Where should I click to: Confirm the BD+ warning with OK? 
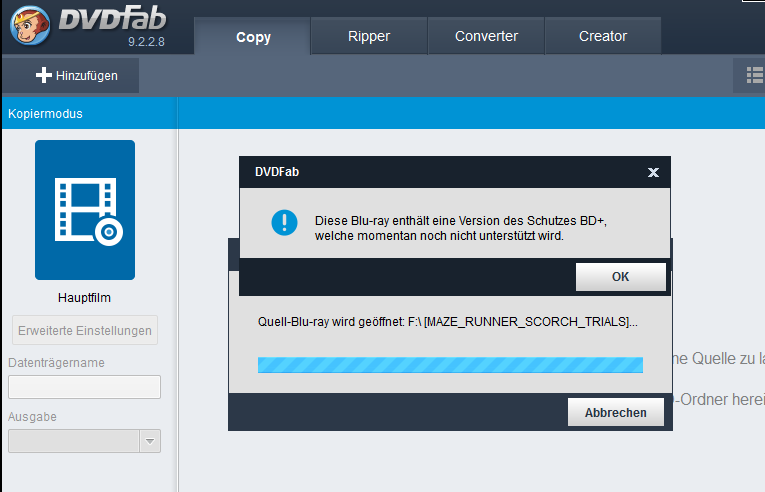621,277
